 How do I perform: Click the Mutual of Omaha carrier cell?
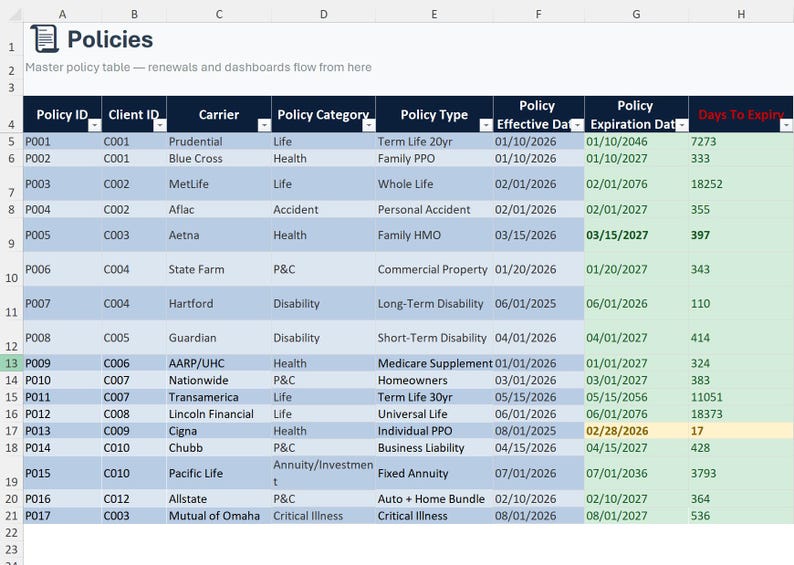tap(219, 515)
